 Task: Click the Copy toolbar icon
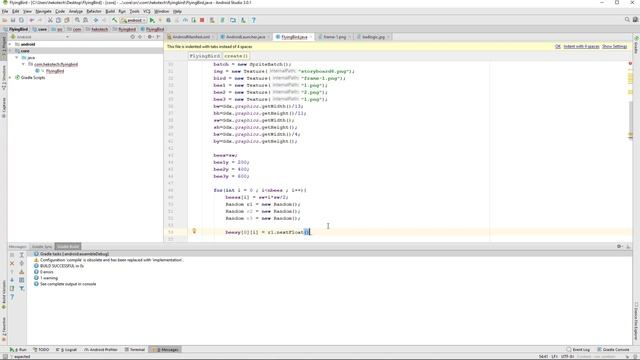[x=58, y=20]
